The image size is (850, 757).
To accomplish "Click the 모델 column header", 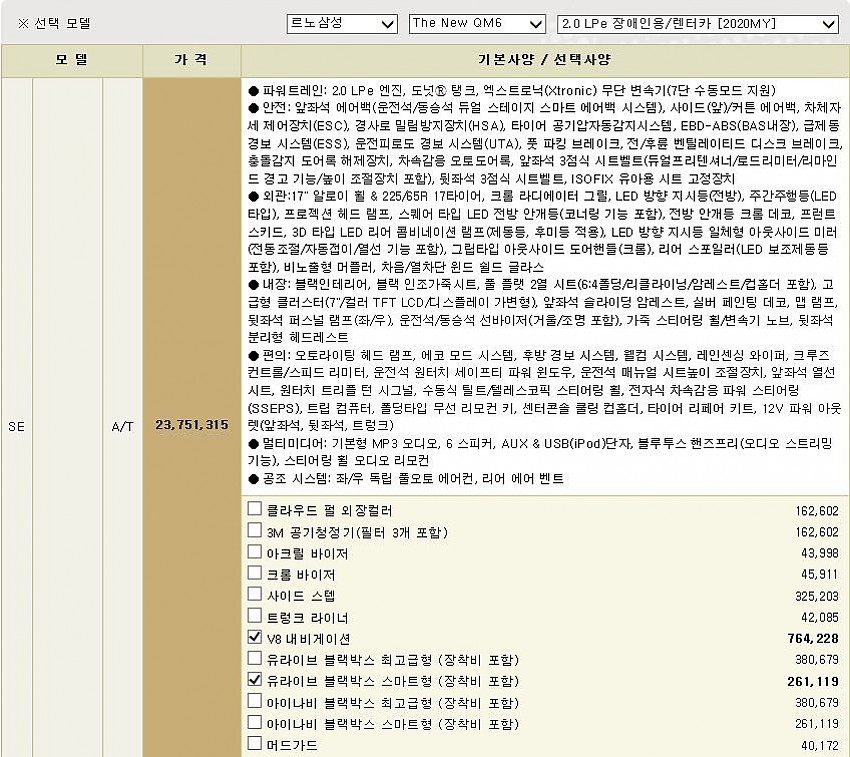I will click(72, 60).
